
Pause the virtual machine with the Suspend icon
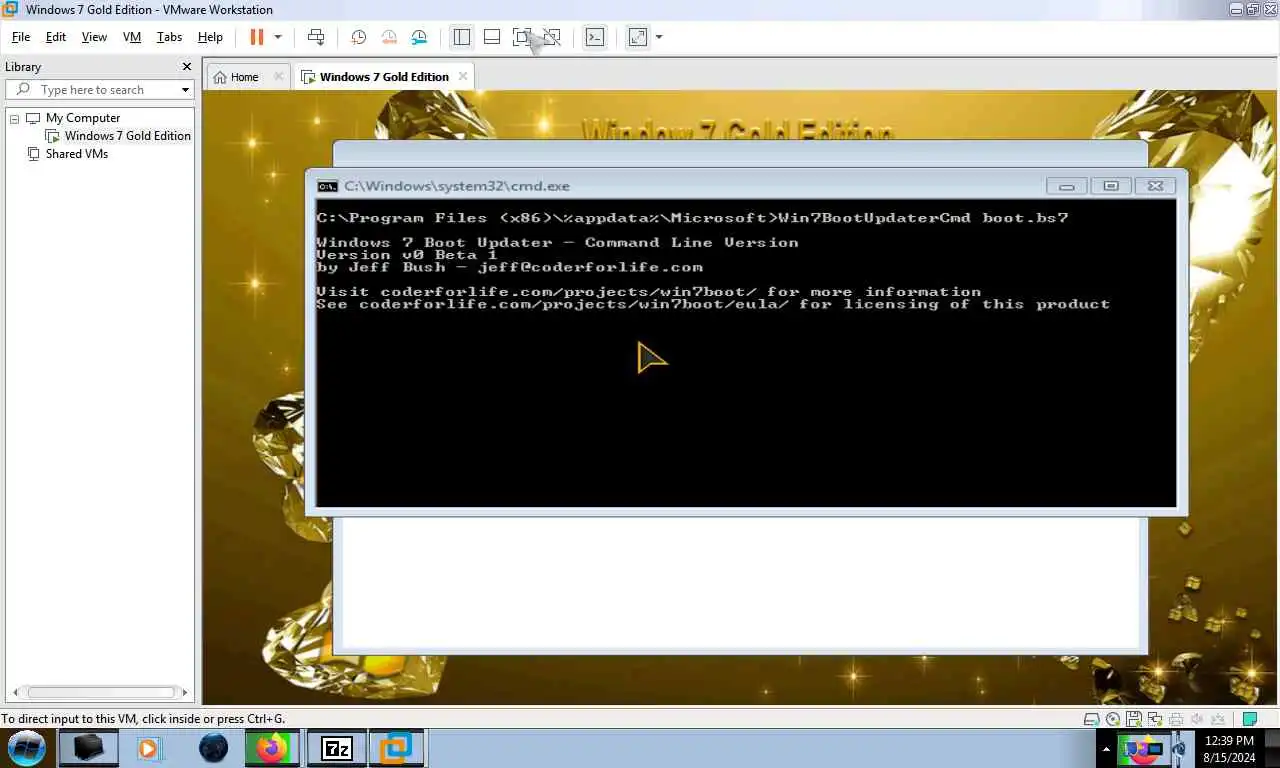pyautogui.click(x=257, y=37)
